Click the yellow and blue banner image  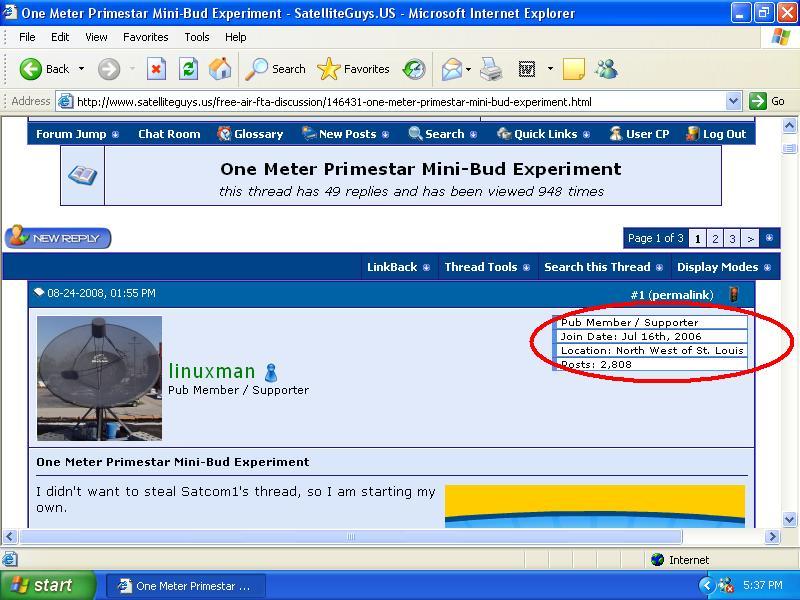(595, 506)
